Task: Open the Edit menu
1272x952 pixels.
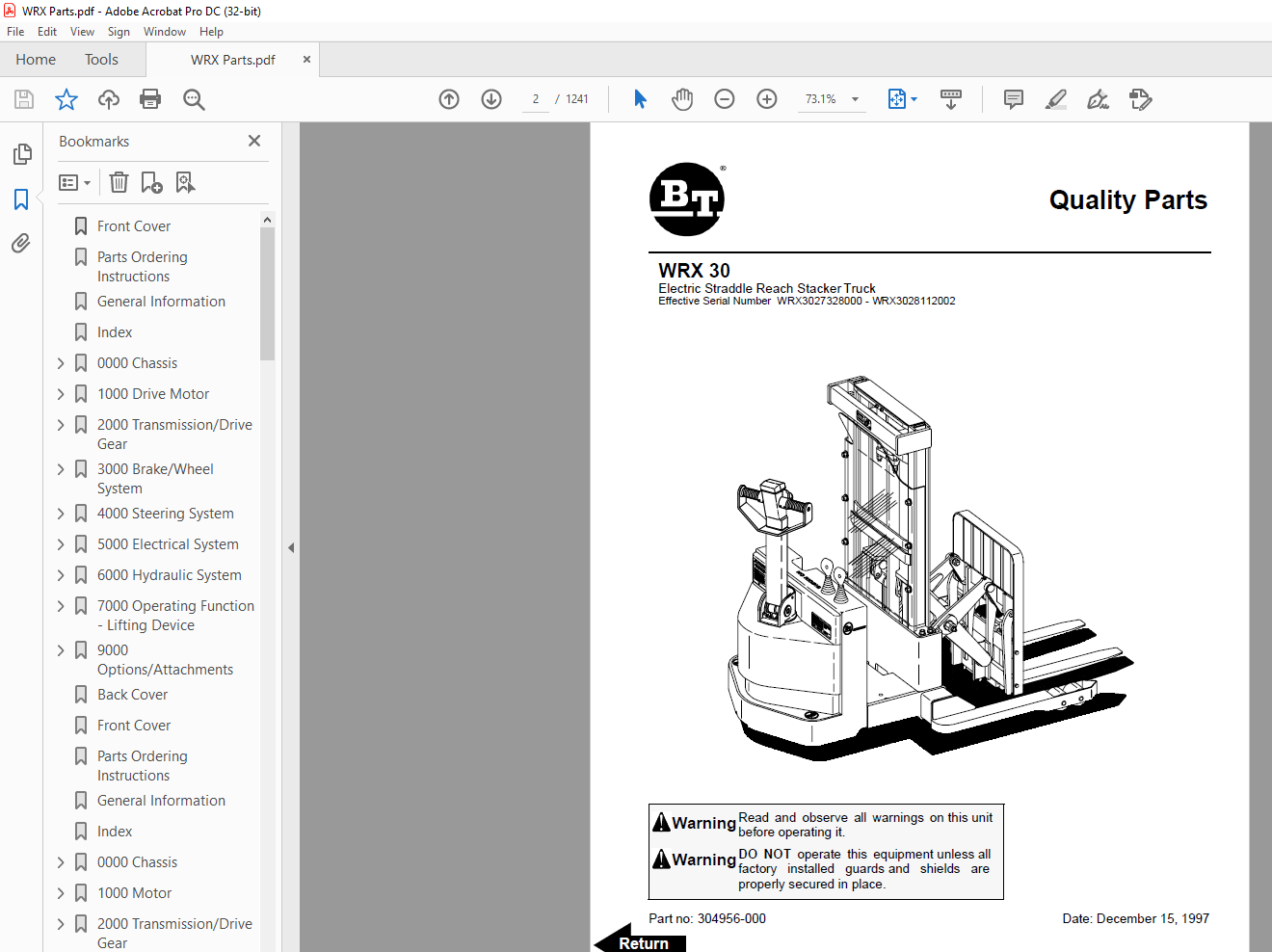Action: 47,32
